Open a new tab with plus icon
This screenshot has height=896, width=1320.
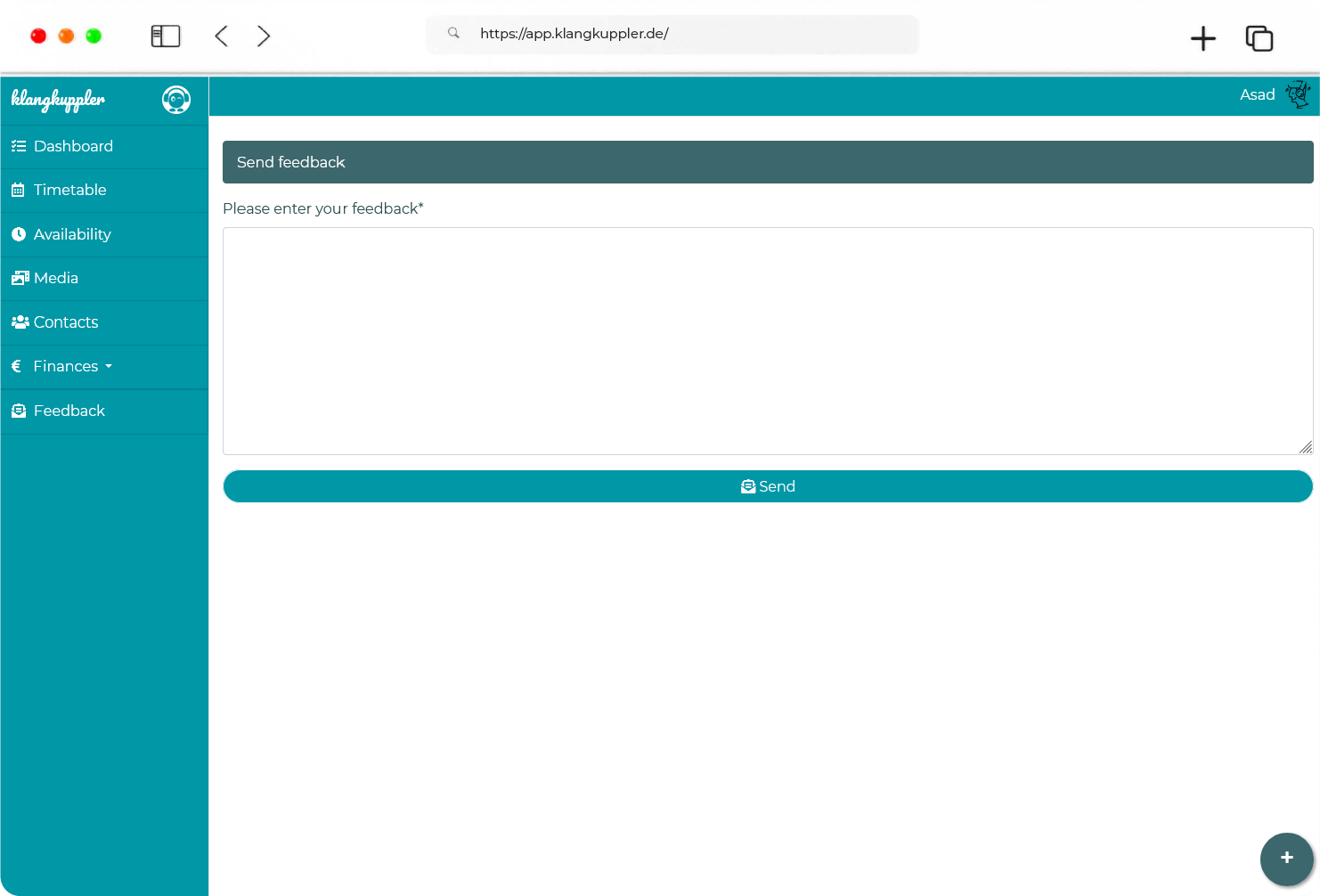1202,38
